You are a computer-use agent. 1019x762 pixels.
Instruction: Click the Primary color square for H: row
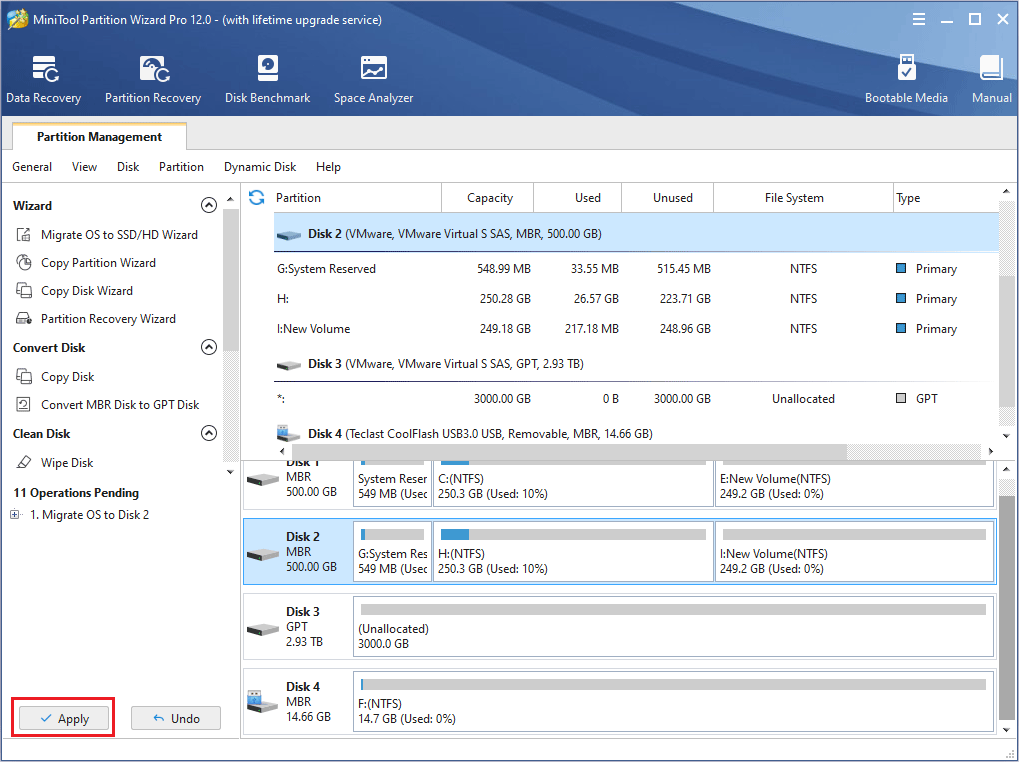pos(901,298)
